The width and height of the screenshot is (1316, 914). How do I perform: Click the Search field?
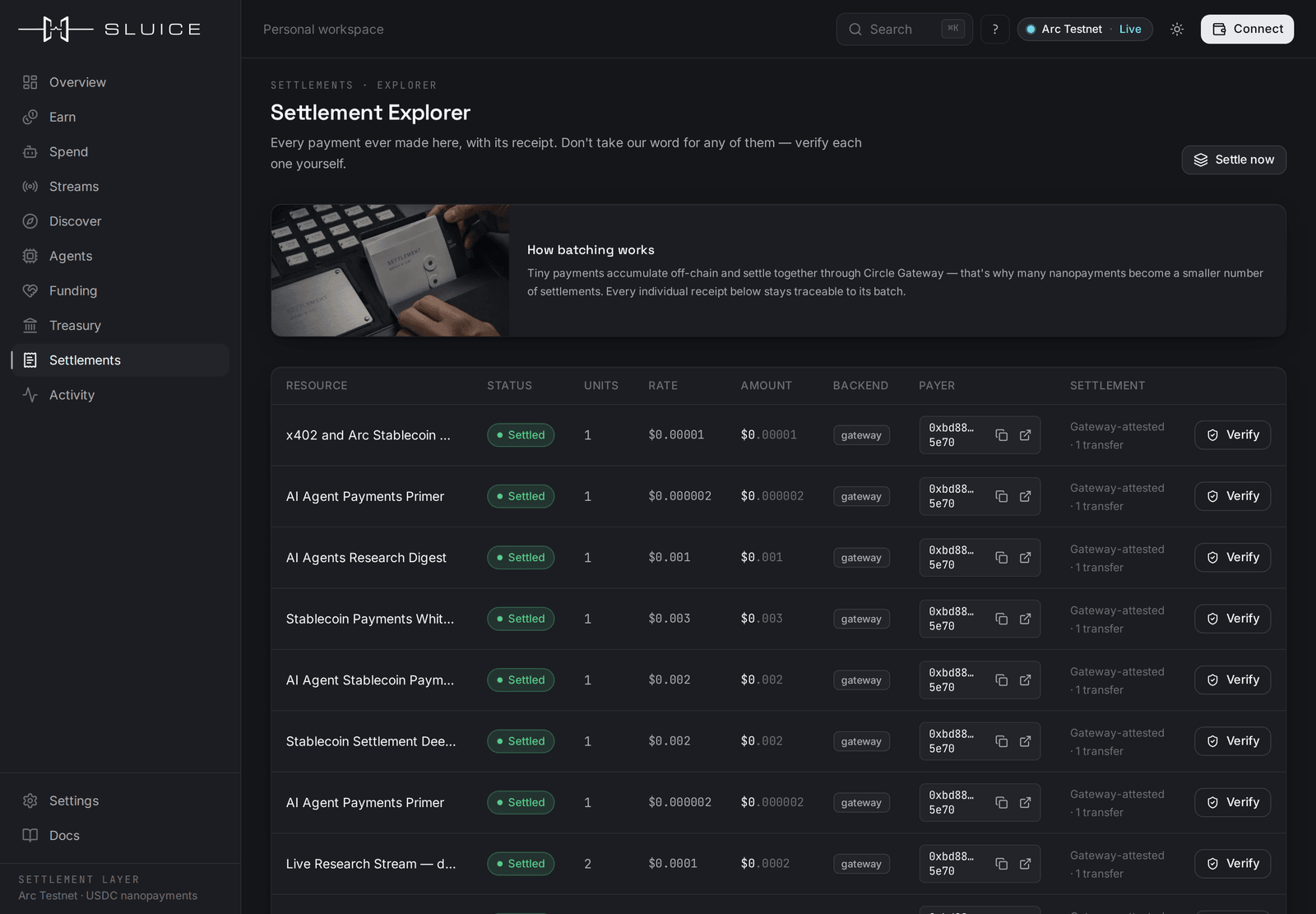coord(905,29)
